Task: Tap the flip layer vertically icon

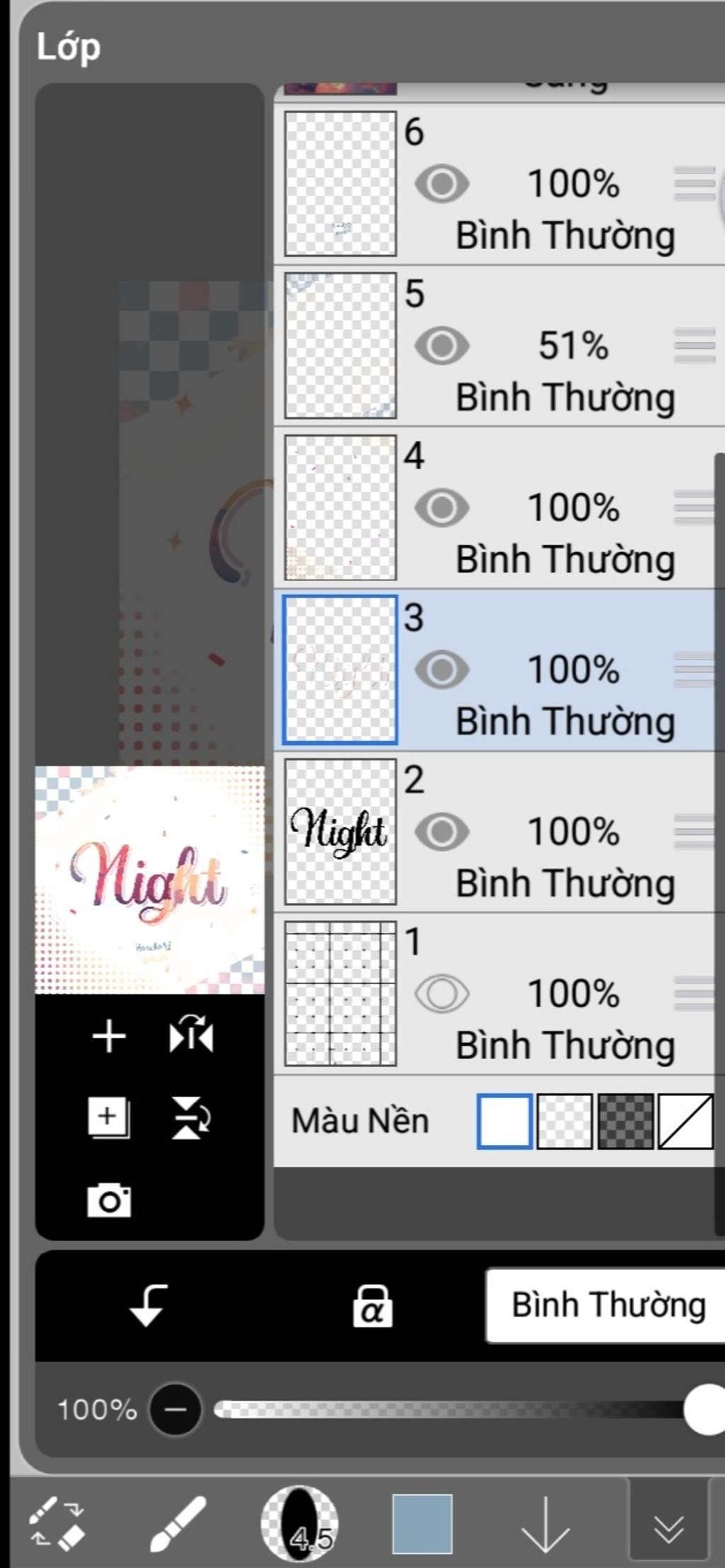Action: pyautogui.click(x=190, y=1118)
